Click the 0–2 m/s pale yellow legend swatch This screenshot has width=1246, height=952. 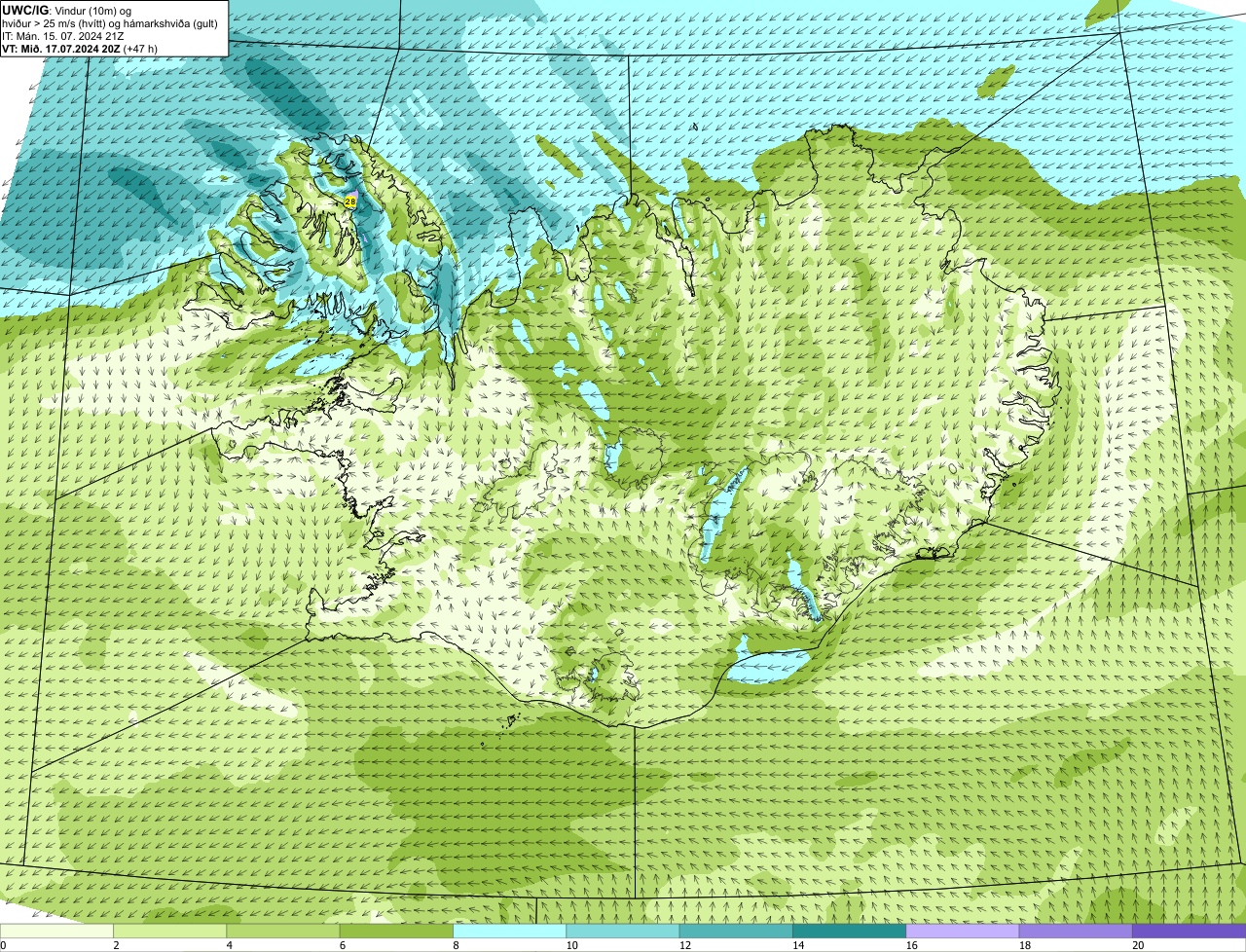[x=56, y=931]
